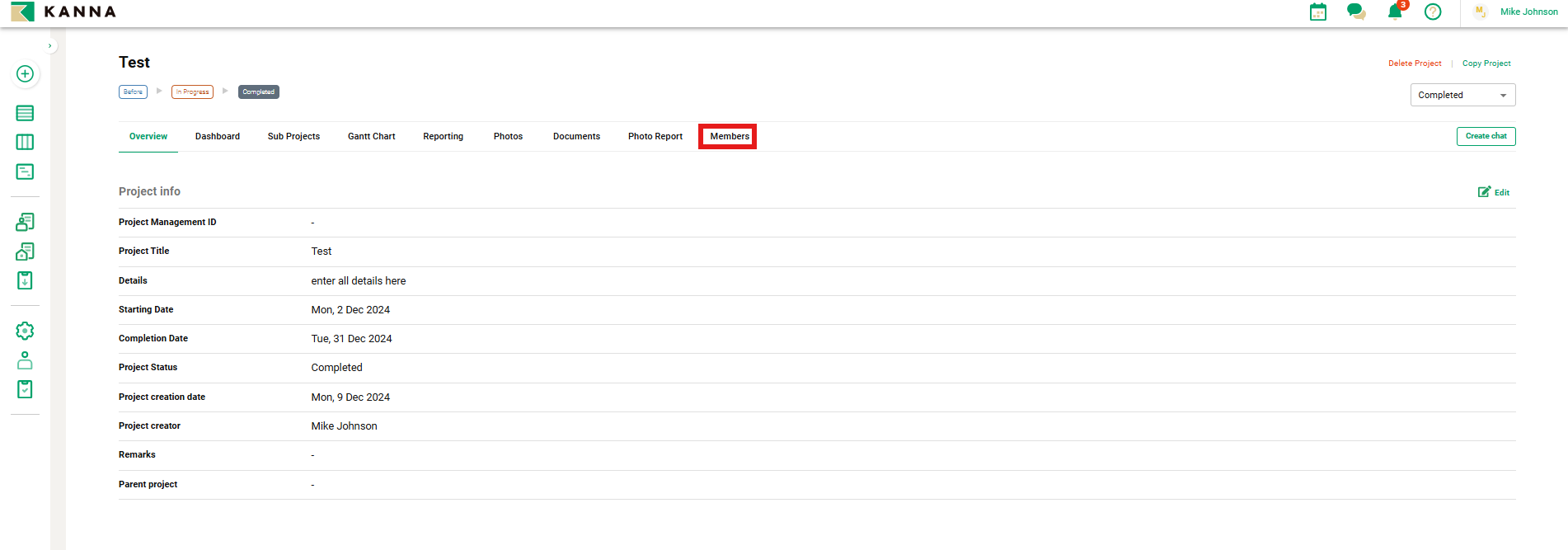Open Mike Johnson user menu

[1528, 12]
